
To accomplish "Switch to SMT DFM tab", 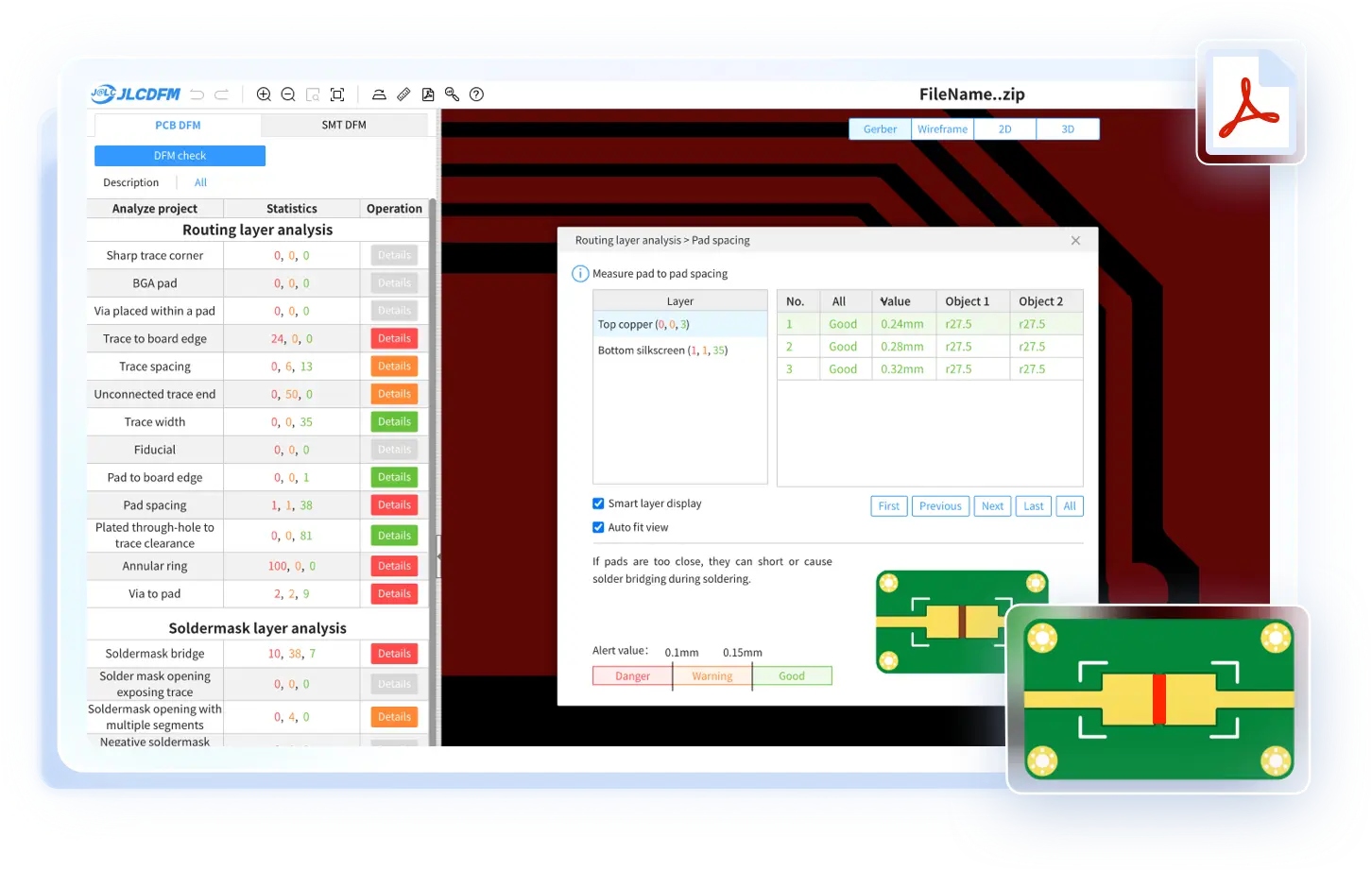I will coord(344,125).
